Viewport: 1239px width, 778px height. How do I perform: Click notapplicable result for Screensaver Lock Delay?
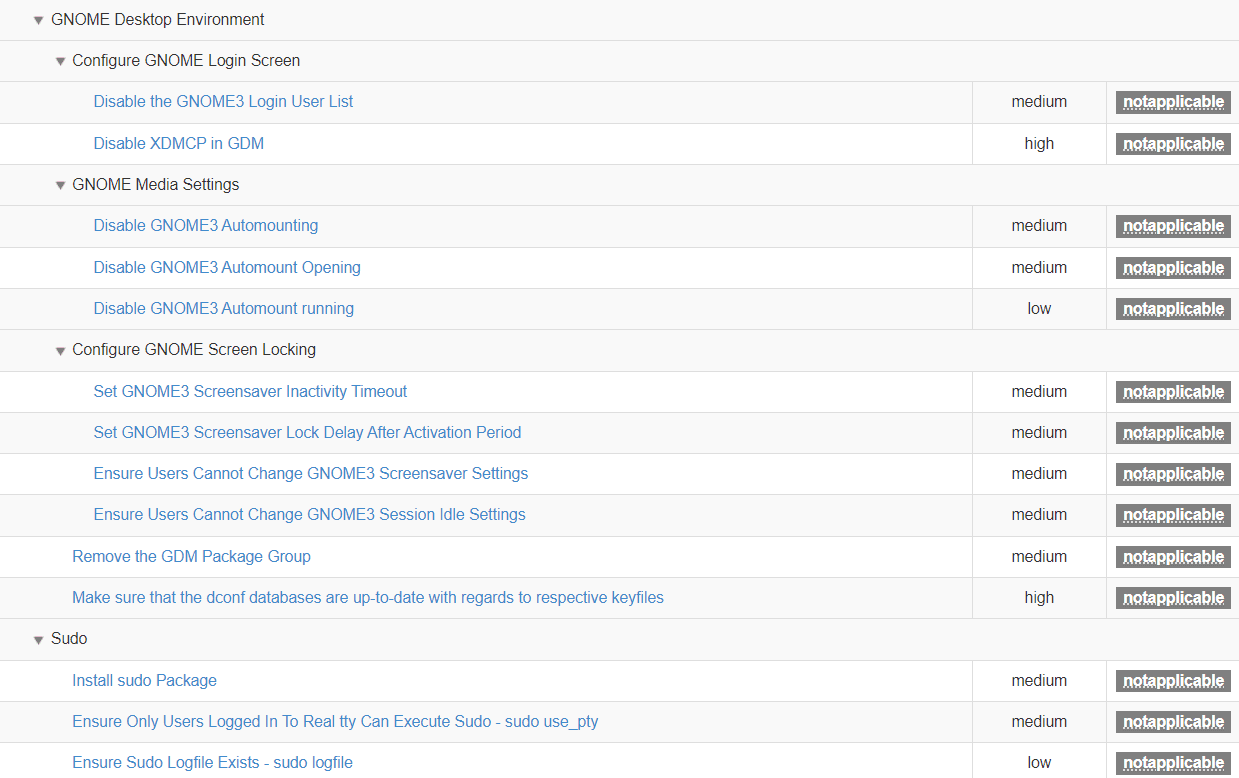tap(1173, 433)
